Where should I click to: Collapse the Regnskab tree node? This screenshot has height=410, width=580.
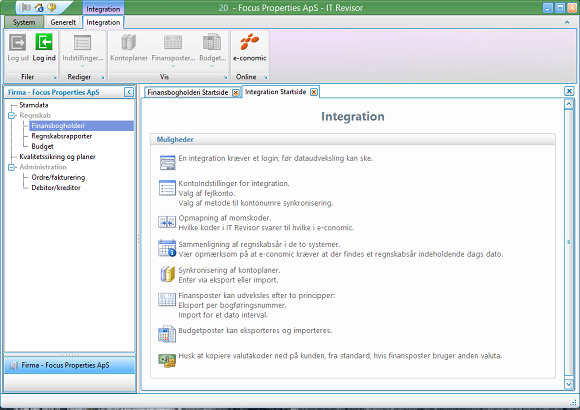(x=11, y=115)
